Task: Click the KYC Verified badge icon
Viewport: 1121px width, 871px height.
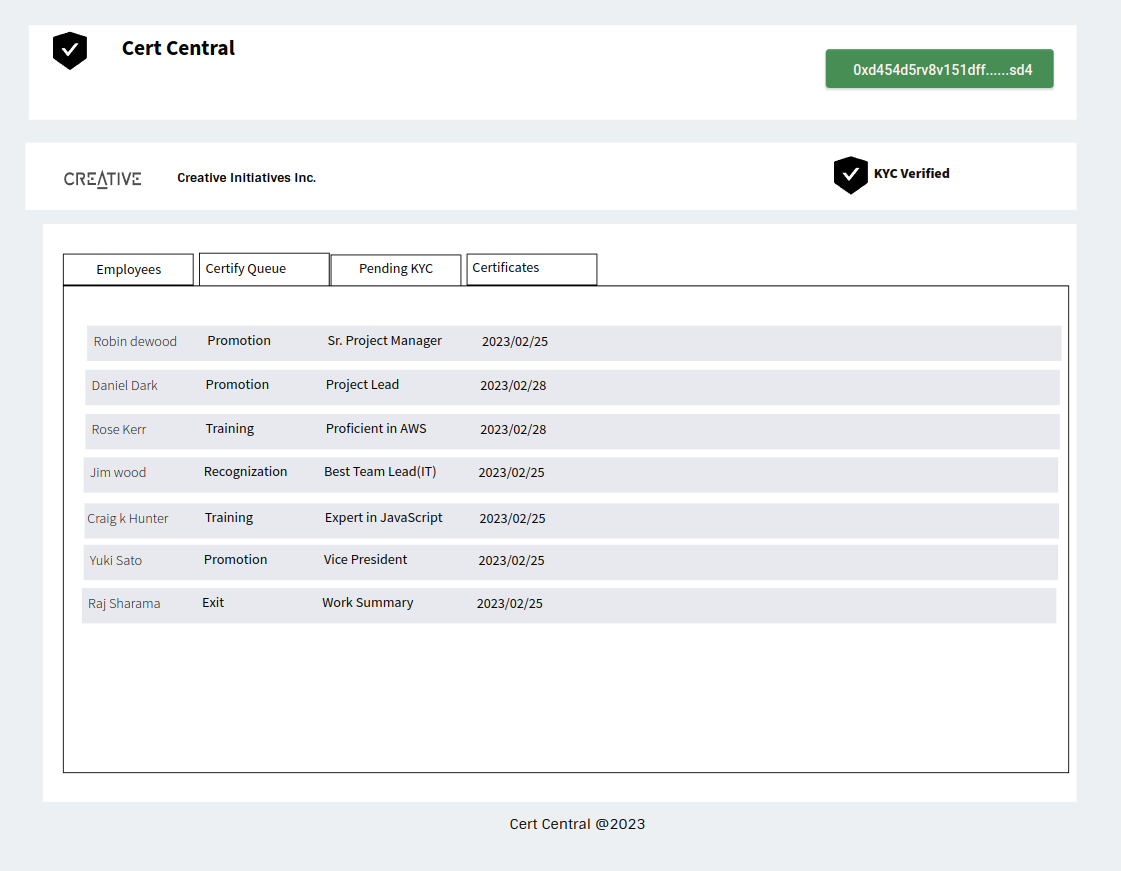Action: tap(850, 174)
